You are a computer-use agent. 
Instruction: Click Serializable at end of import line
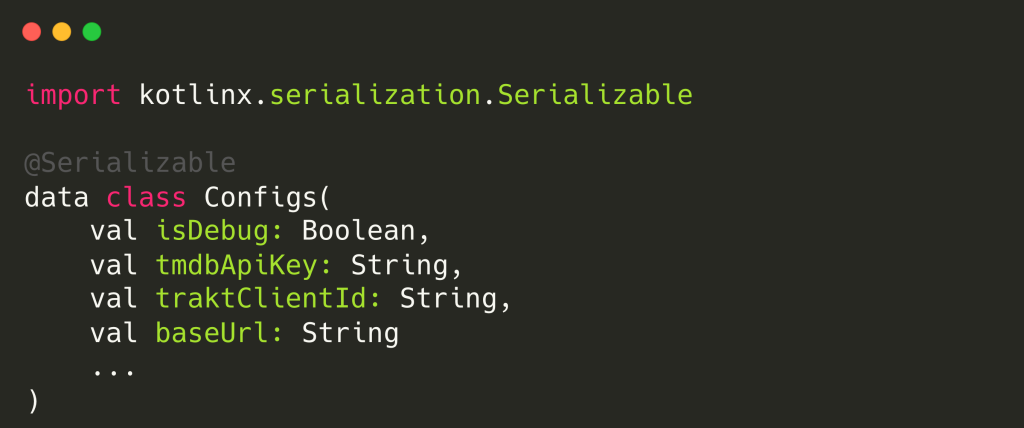(x=594, y=95)
